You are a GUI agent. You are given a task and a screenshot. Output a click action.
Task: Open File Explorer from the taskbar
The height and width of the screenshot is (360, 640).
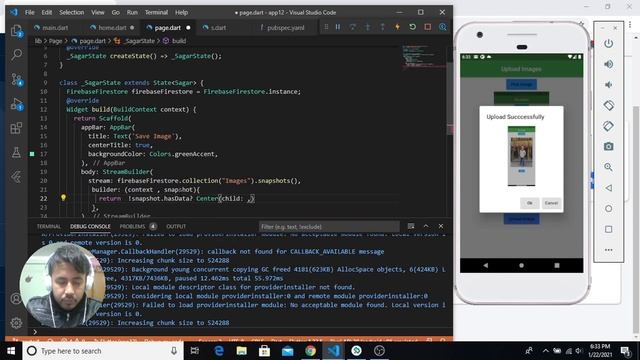(242, 351)
